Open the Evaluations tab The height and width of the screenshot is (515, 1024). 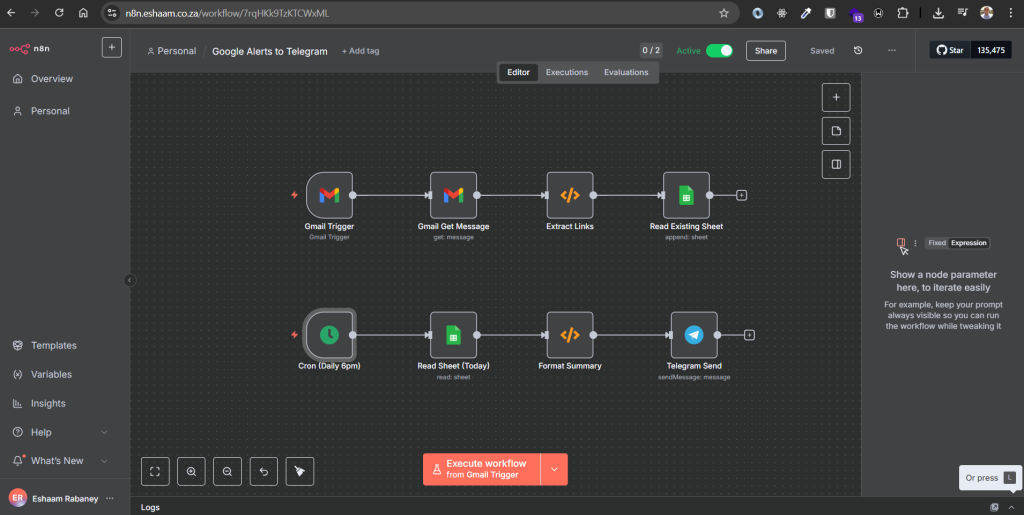click(626, 72)
